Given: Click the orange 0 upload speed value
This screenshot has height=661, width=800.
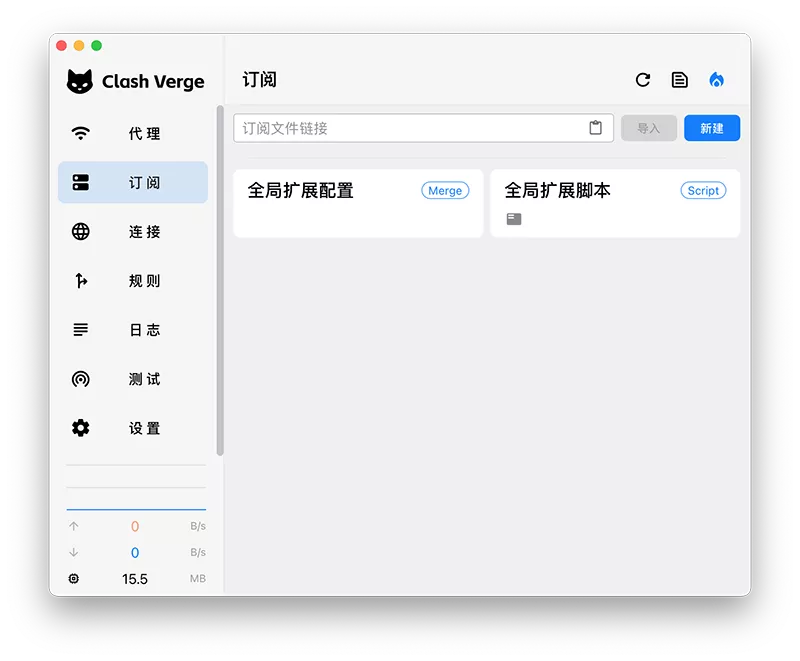Looking at the screenshot, I should click(135, 526).
